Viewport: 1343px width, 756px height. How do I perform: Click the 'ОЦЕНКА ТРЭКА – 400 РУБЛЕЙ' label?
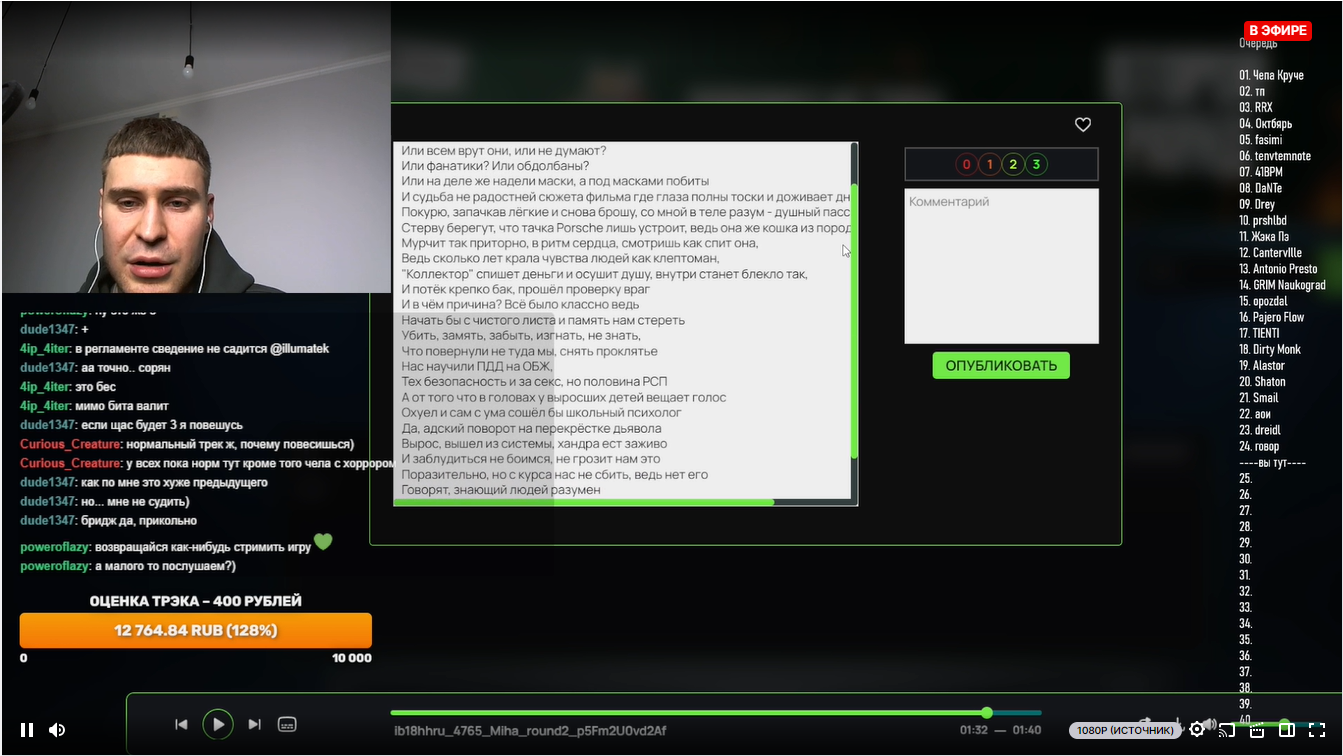pyautogui.click(x=196, y=601)
